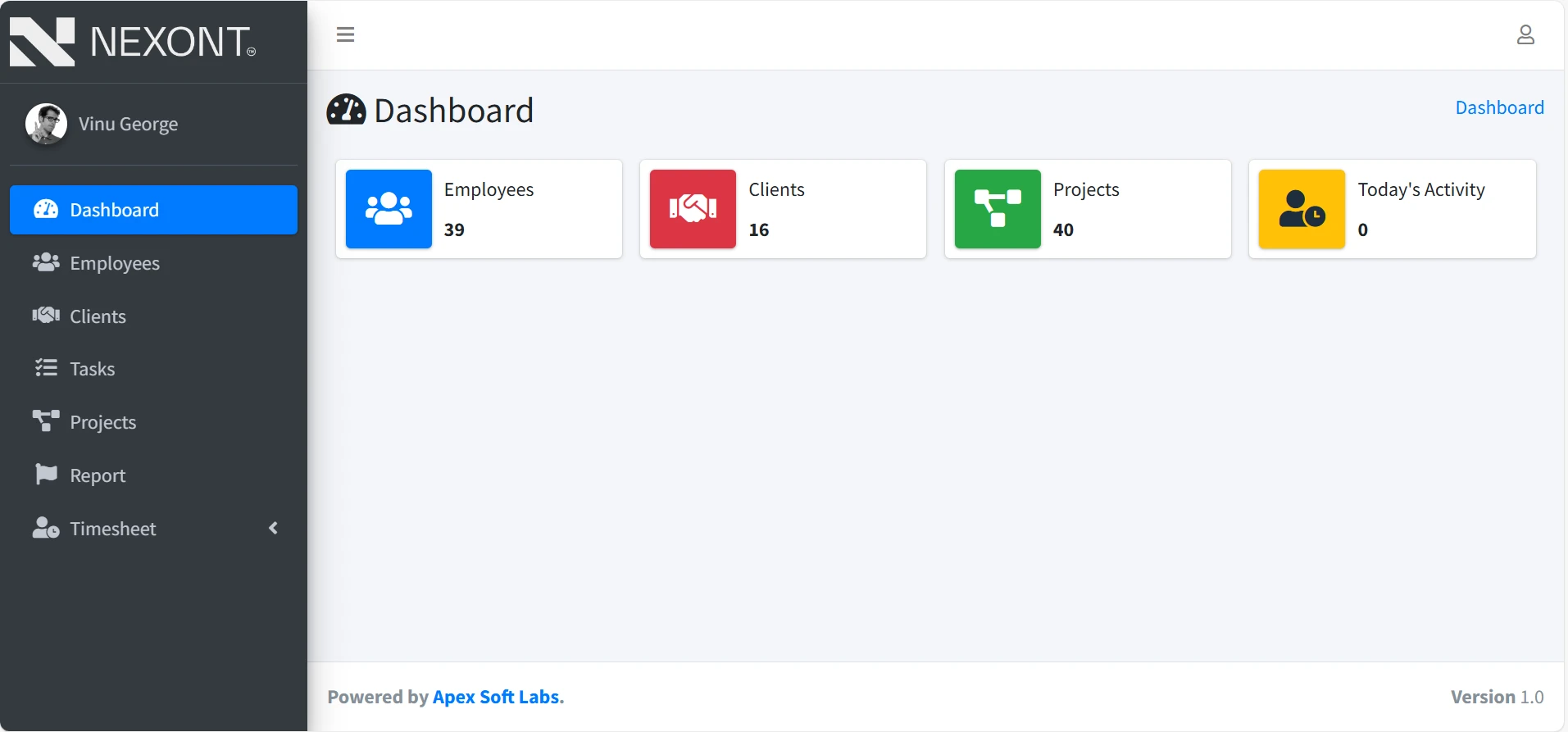1568x732 pixels.
Task: Navigate to Projects in the sidebar
Action: [x=153, y=422]
